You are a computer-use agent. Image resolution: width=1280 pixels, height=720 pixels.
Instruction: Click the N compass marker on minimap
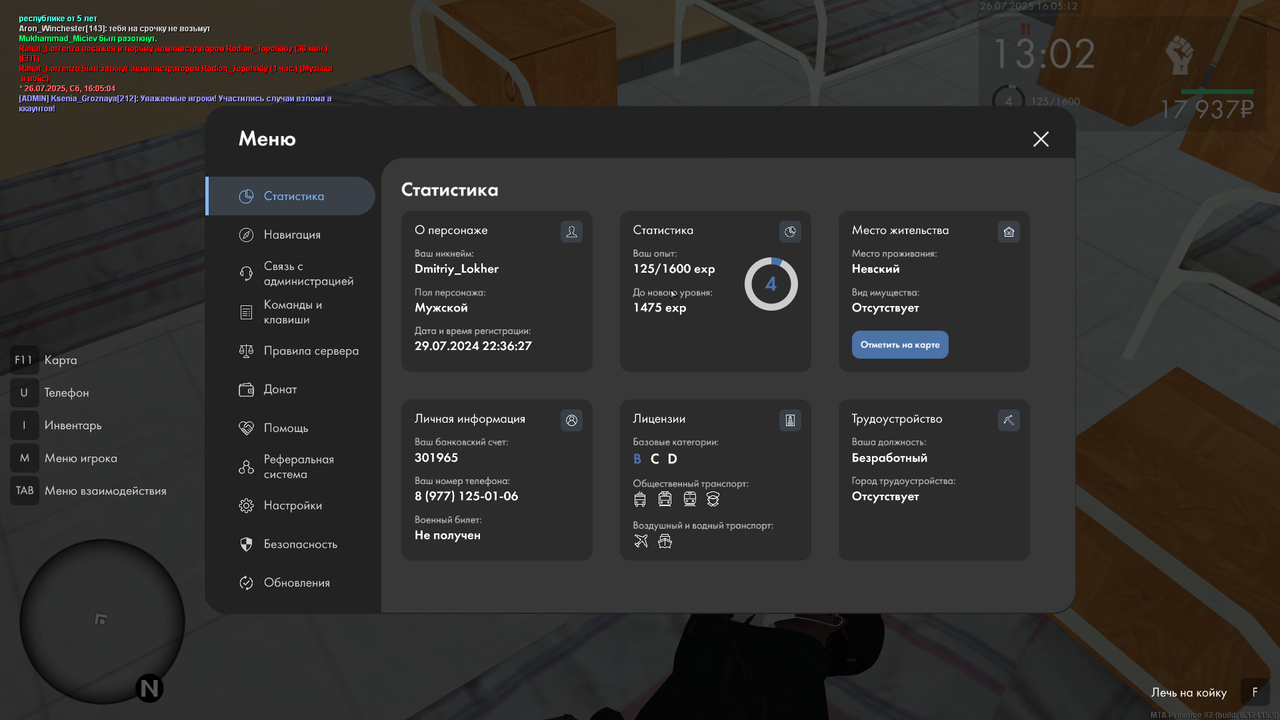[x=150, y=688]
